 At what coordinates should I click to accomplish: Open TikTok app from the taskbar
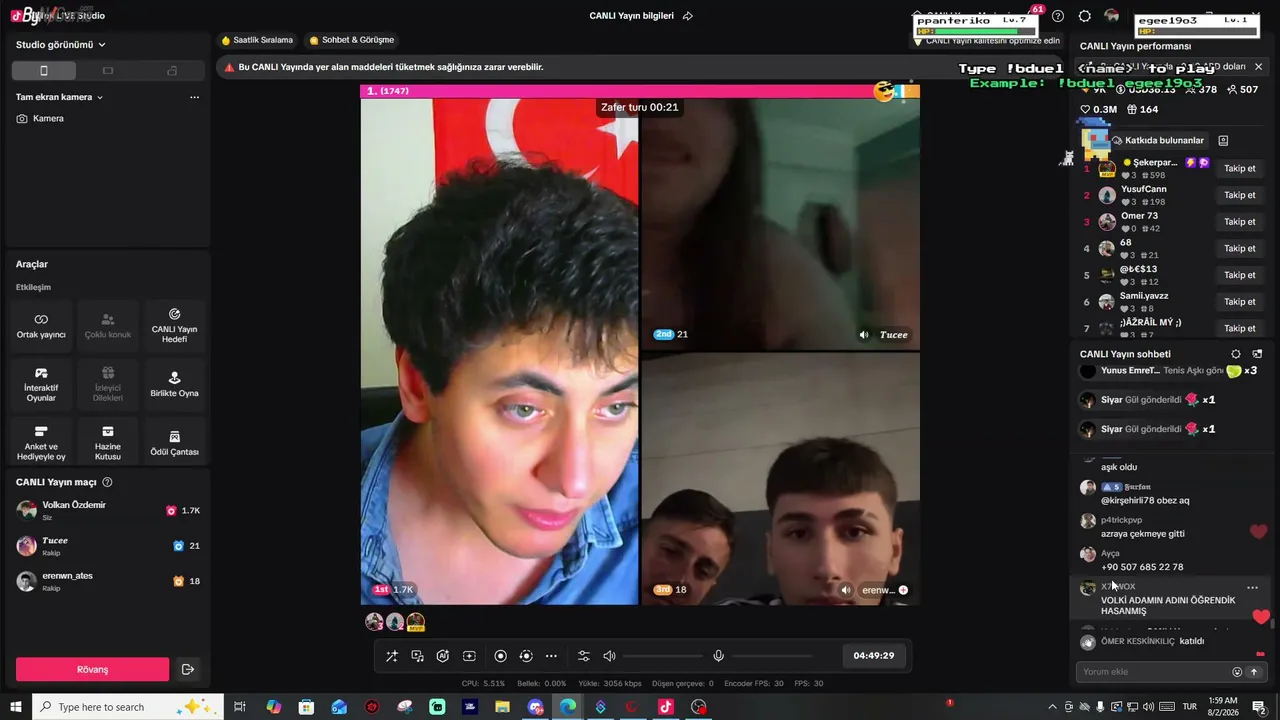coord(666,707)
